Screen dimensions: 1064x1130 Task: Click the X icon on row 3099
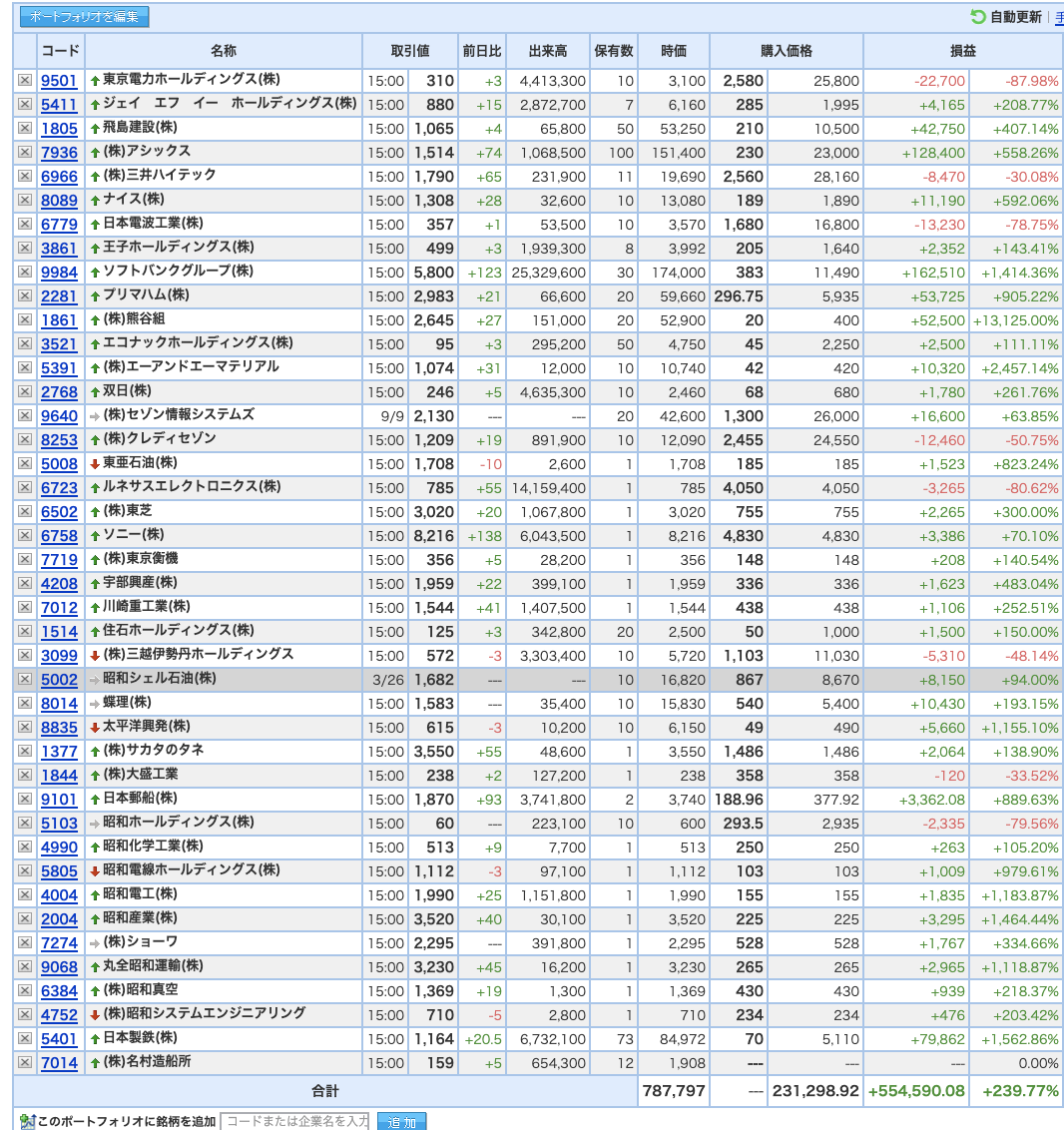[x=25, y=655]
